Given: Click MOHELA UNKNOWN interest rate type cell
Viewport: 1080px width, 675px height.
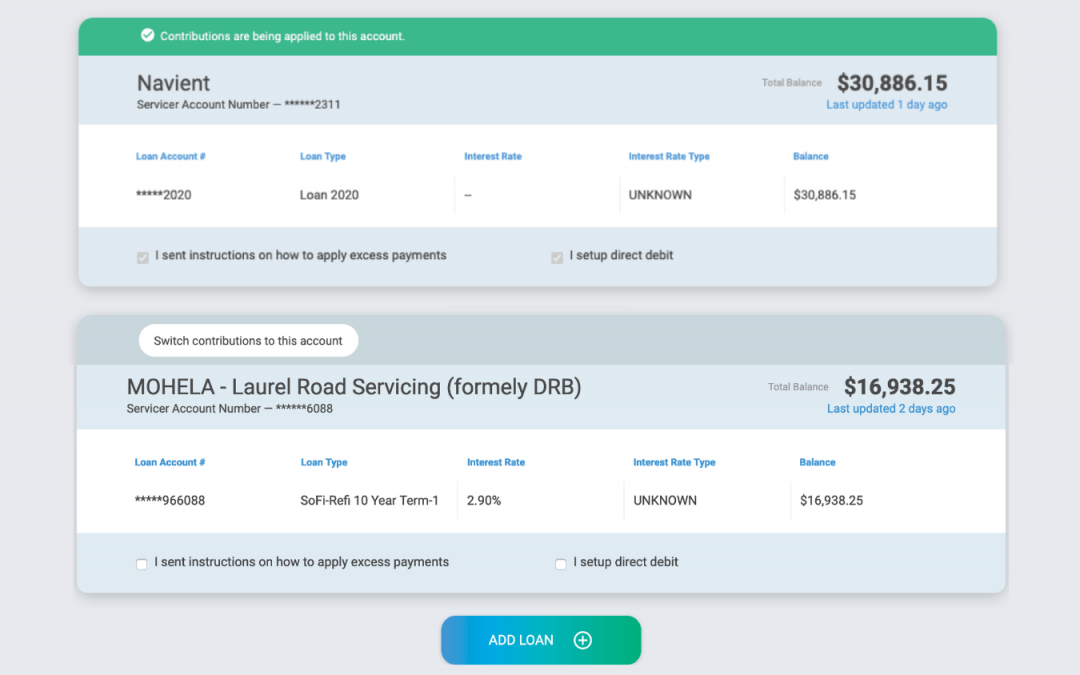Looking at the screenshot, I should pyautogui.click(x=665, y=501).
